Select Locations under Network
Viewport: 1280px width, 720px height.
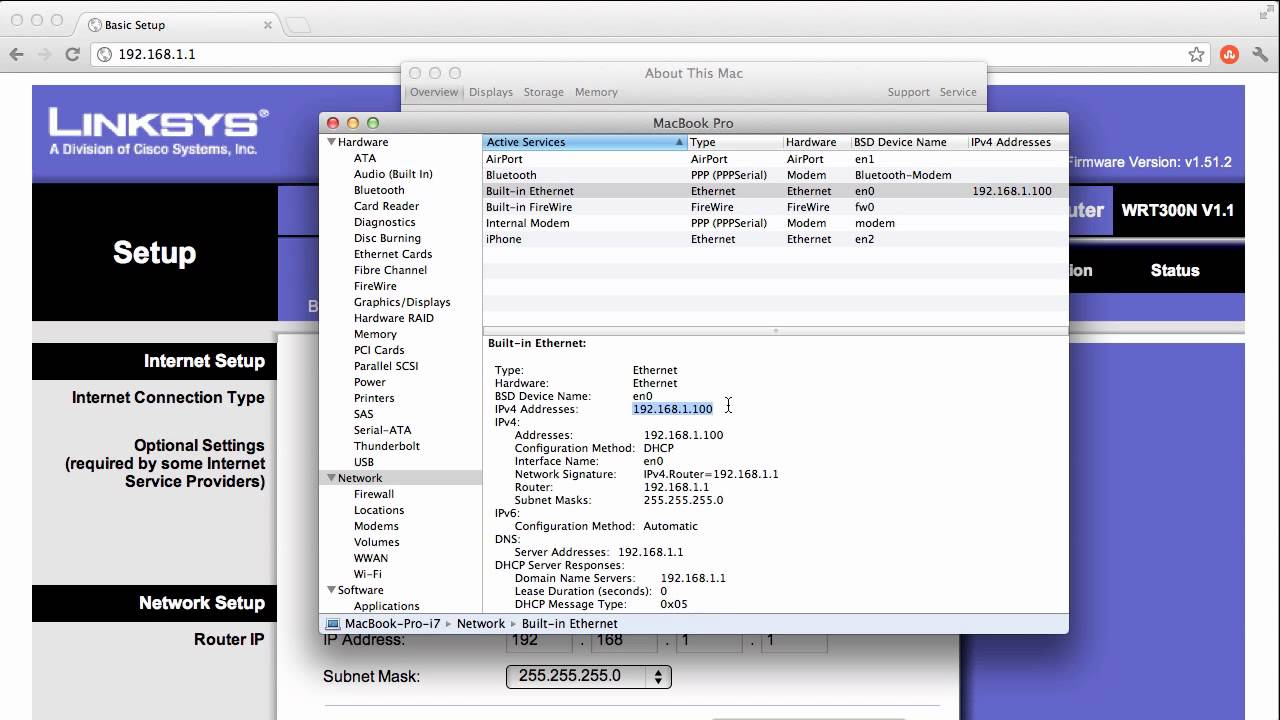379,510
